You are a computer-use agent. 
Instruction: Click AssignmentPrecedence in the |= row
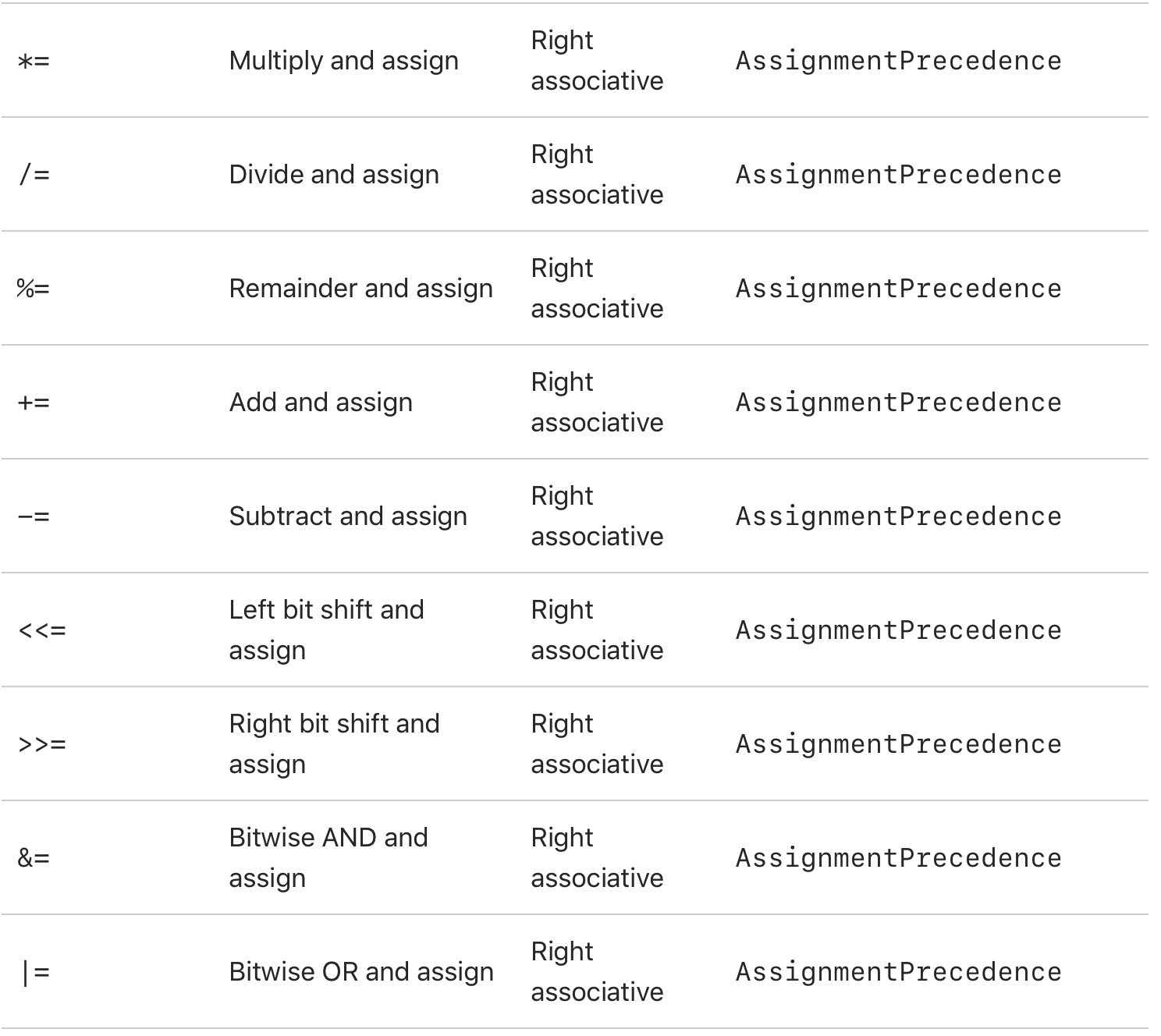pyautogui.click(x=899, y=972)
